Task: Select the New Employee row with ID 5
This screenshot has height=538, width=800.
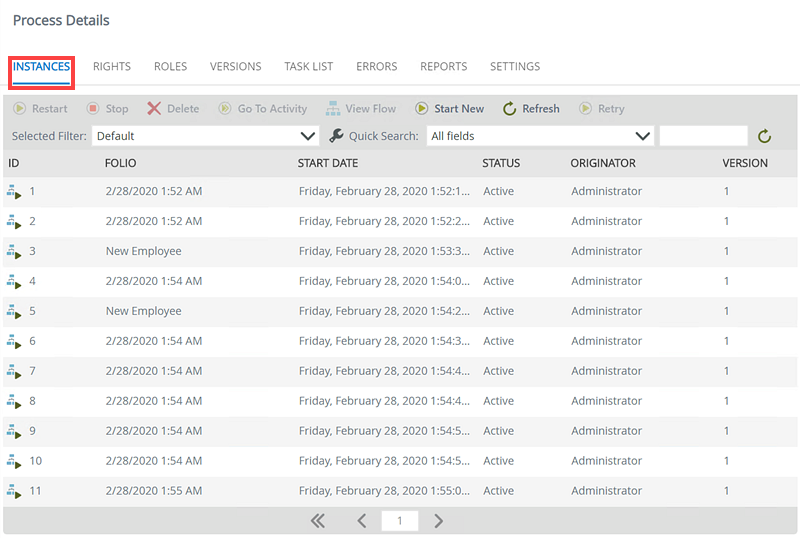Action: pos(144,311)
